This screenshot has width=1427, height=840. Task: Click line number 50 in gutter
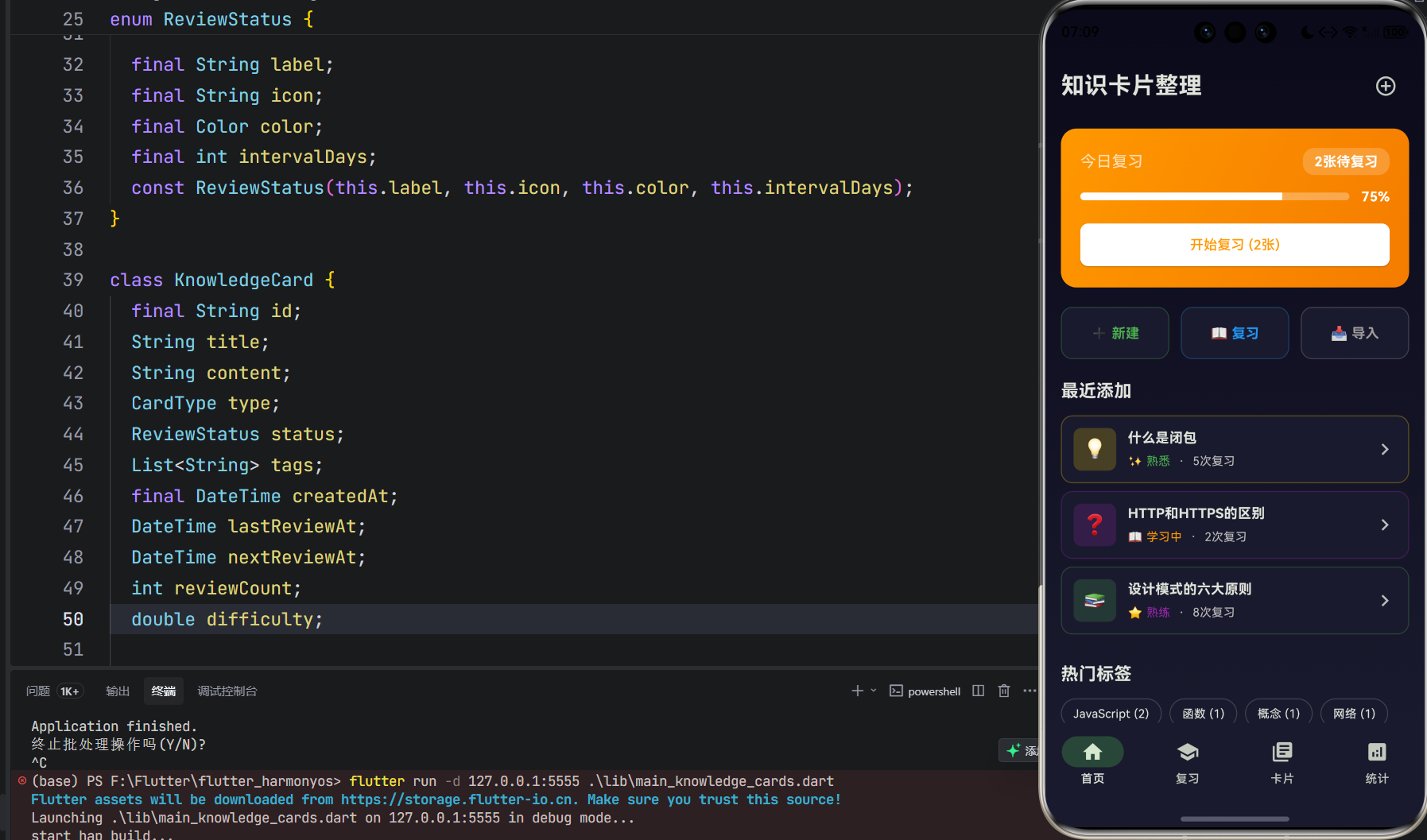pos(73,619)
